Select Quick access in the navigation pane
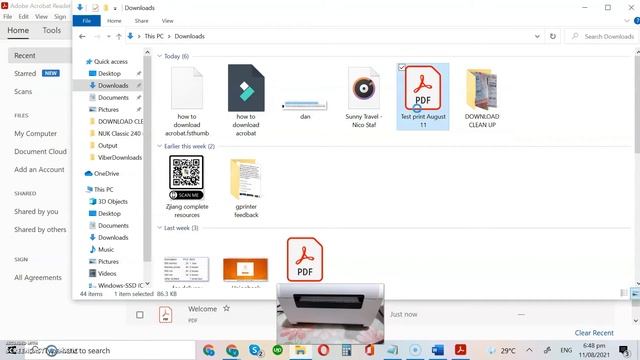 [110, 62]
